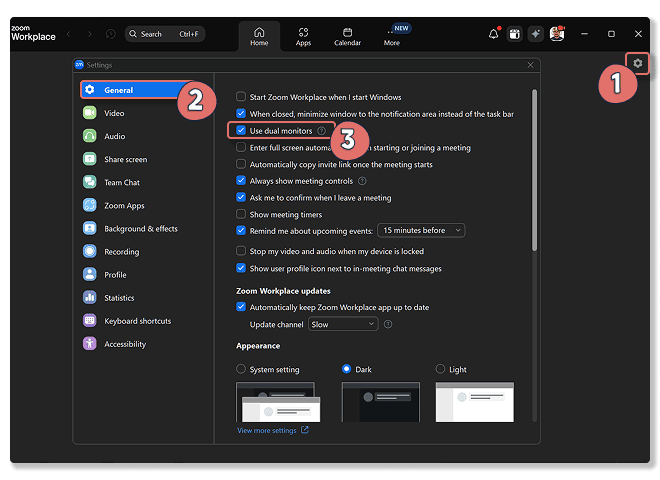The image size is (660, 480).
Task: Click the external link icon beside View more settings
Action: point(305,430)
